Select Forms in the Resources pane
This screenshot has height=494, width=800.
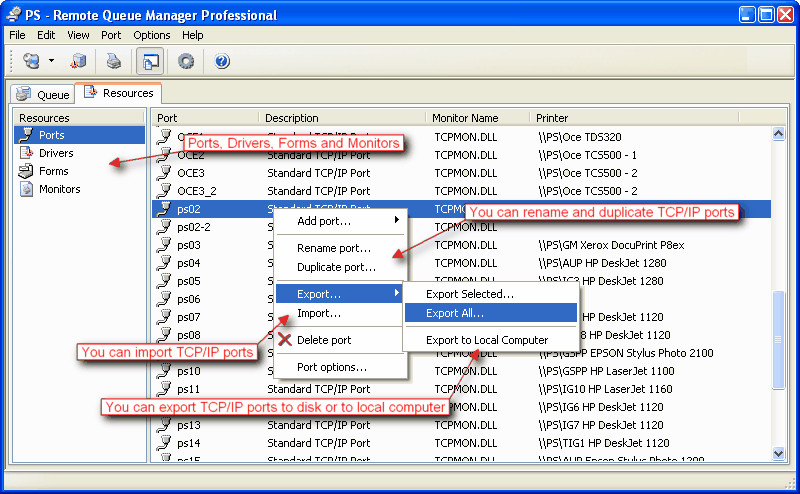53,171
